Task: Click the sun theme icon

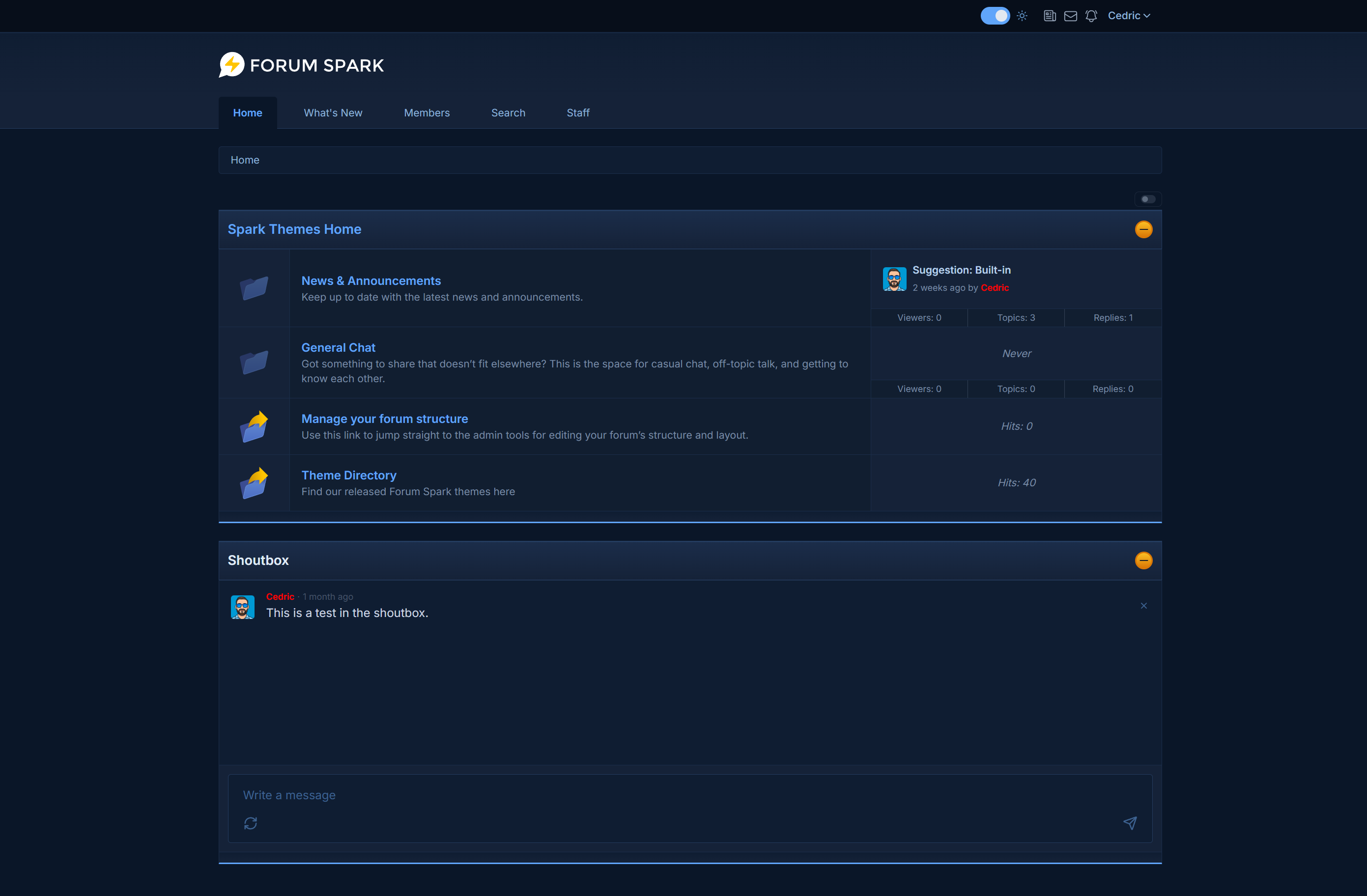Action: point(1022,16)
